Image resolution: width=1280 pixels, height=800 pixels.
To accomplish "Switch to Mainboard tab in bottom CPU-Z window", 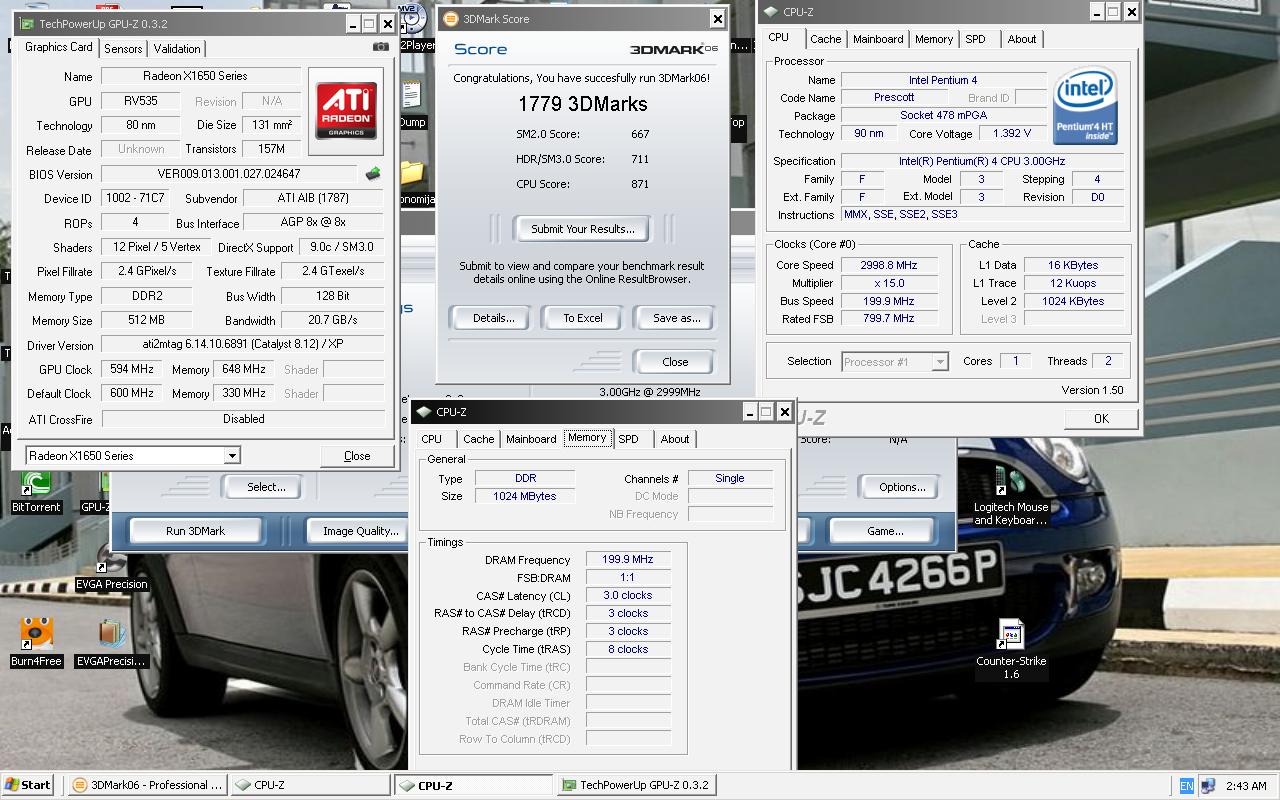I will point(531,439).
